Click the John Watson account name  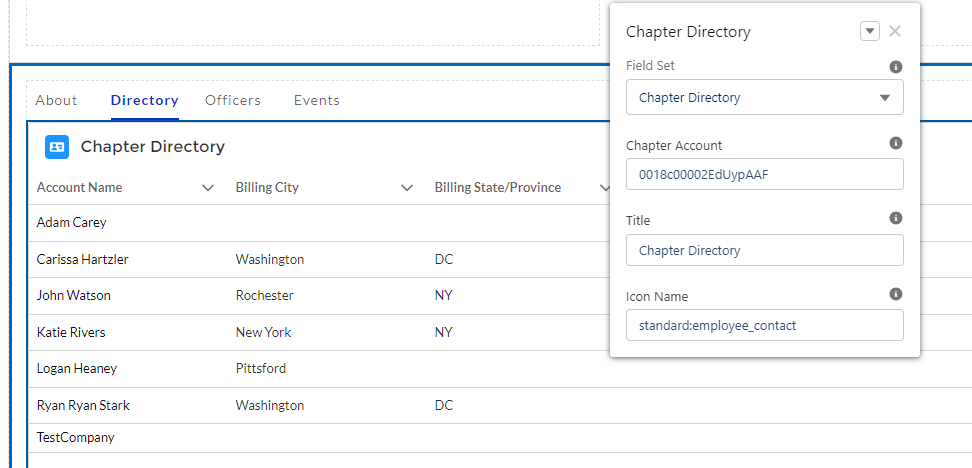click(74, 296)
